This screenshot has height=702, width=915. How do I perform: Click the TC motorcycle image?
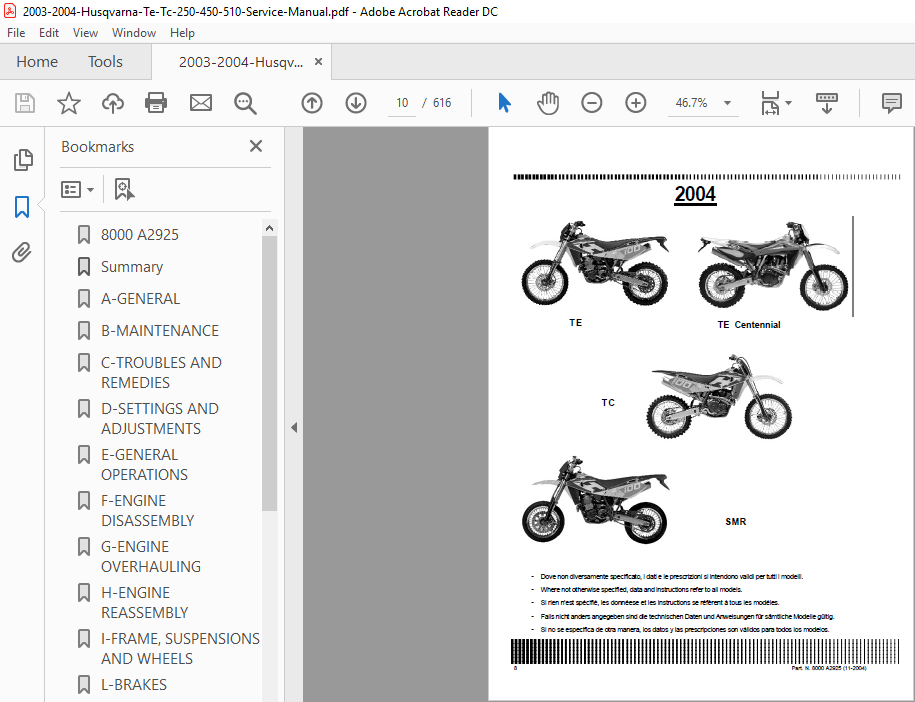point(719,396)
